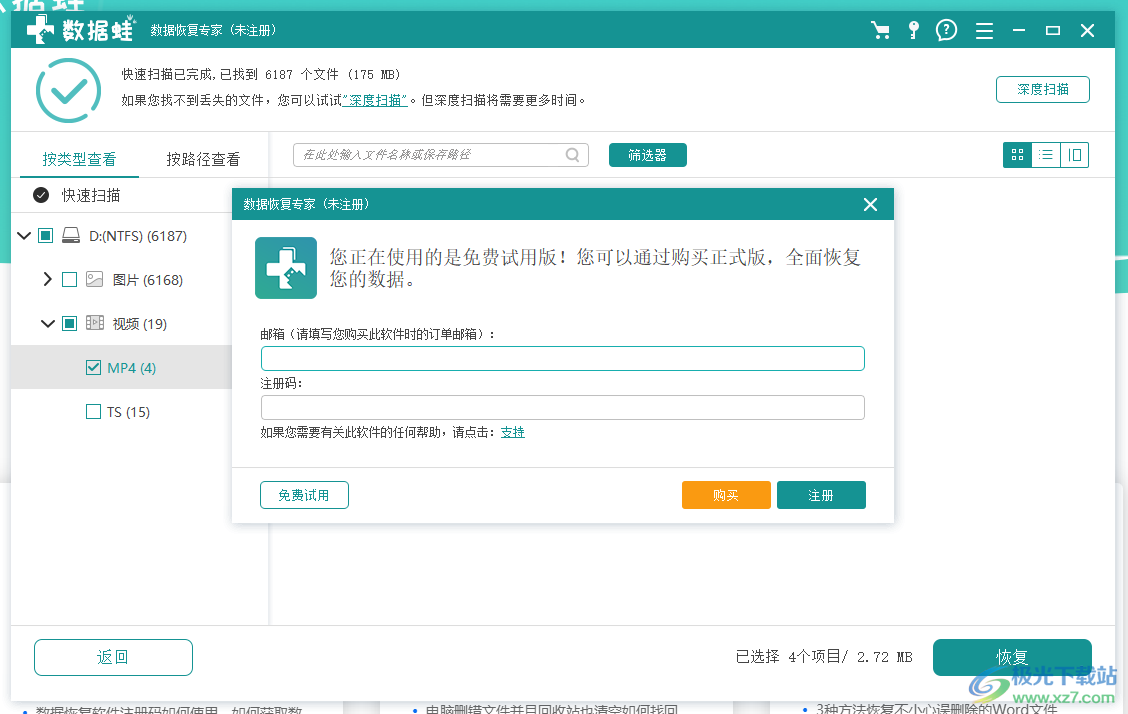Toggle the 快速扫描 round check mark

click(x=41, y=195)
